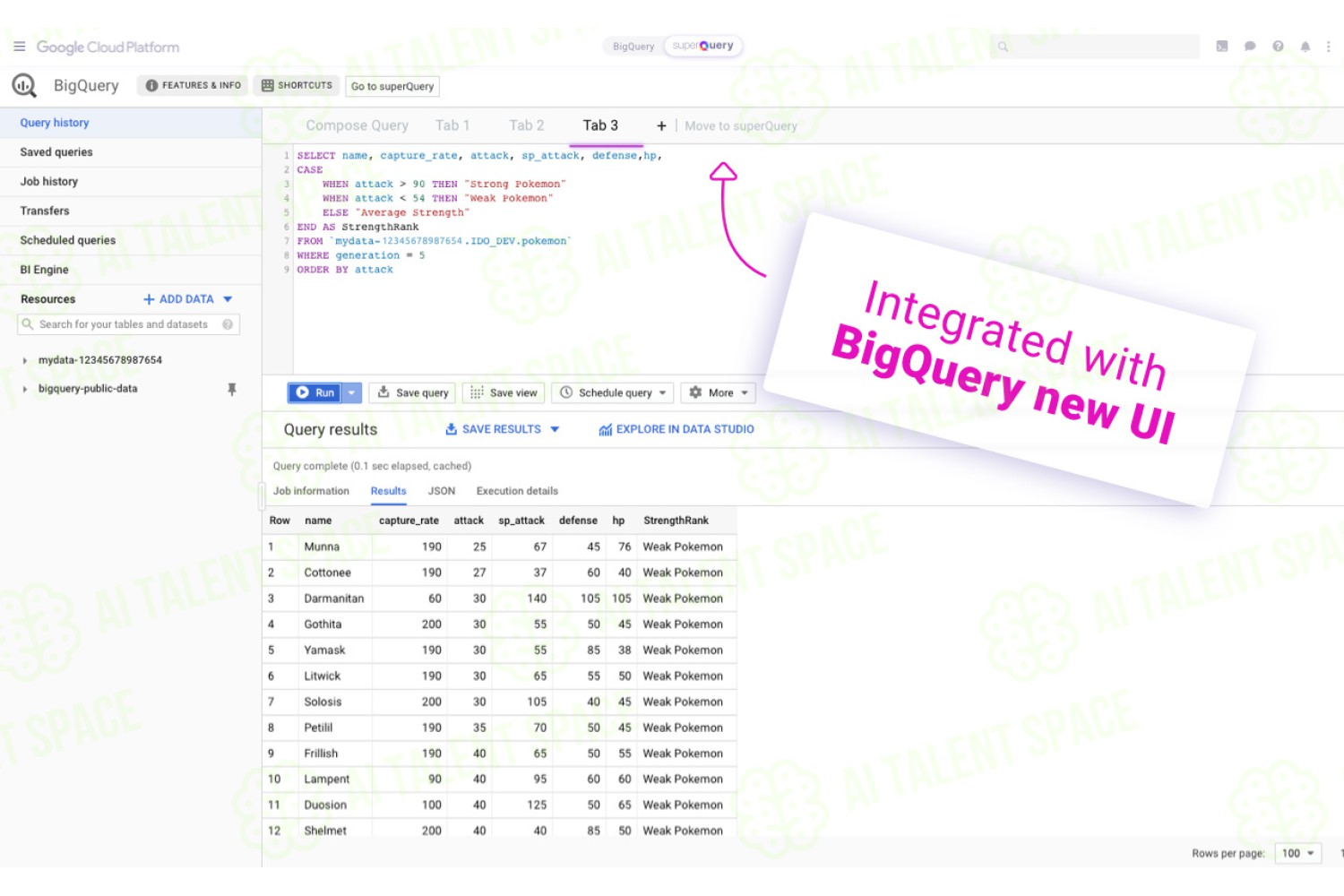The height and width of the screenshot is (896, 1344).
Task: Click the Resources section label
Action: click(x=48, y=299)
